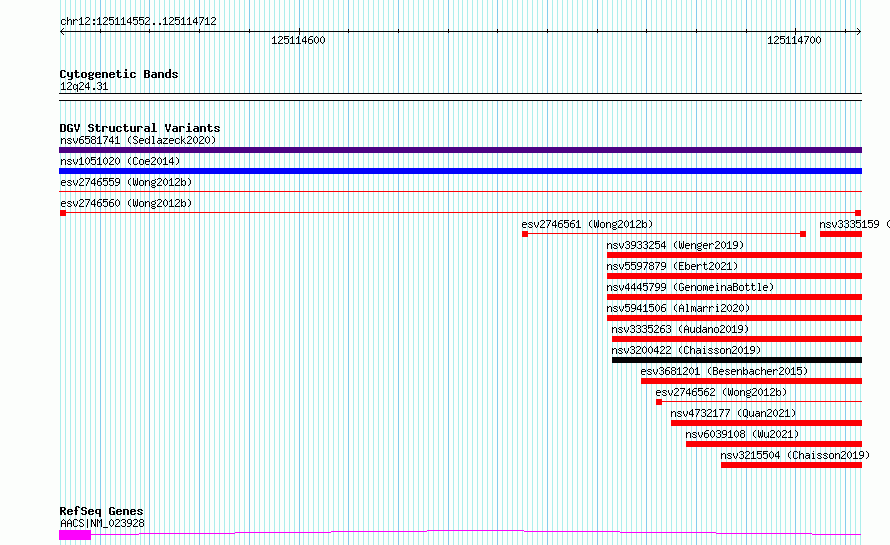Open nsv3335263 (Audano2019) variant label
890x545 pixels.
[680, 329]
